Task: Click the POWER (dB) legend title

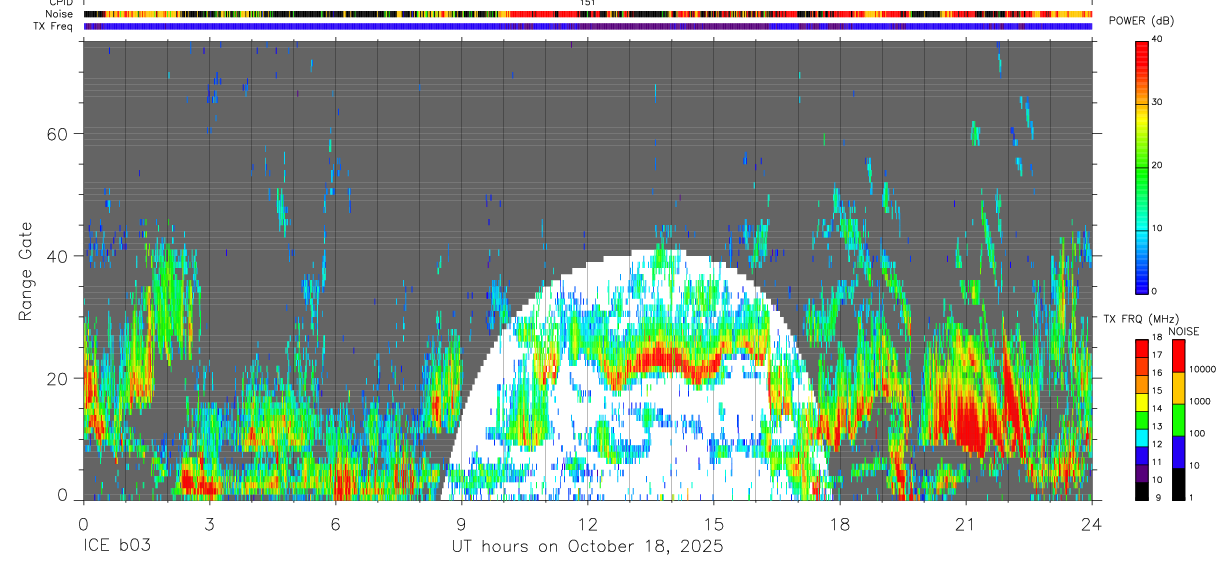Action: pyautogui.click(x=1141, y=21)
